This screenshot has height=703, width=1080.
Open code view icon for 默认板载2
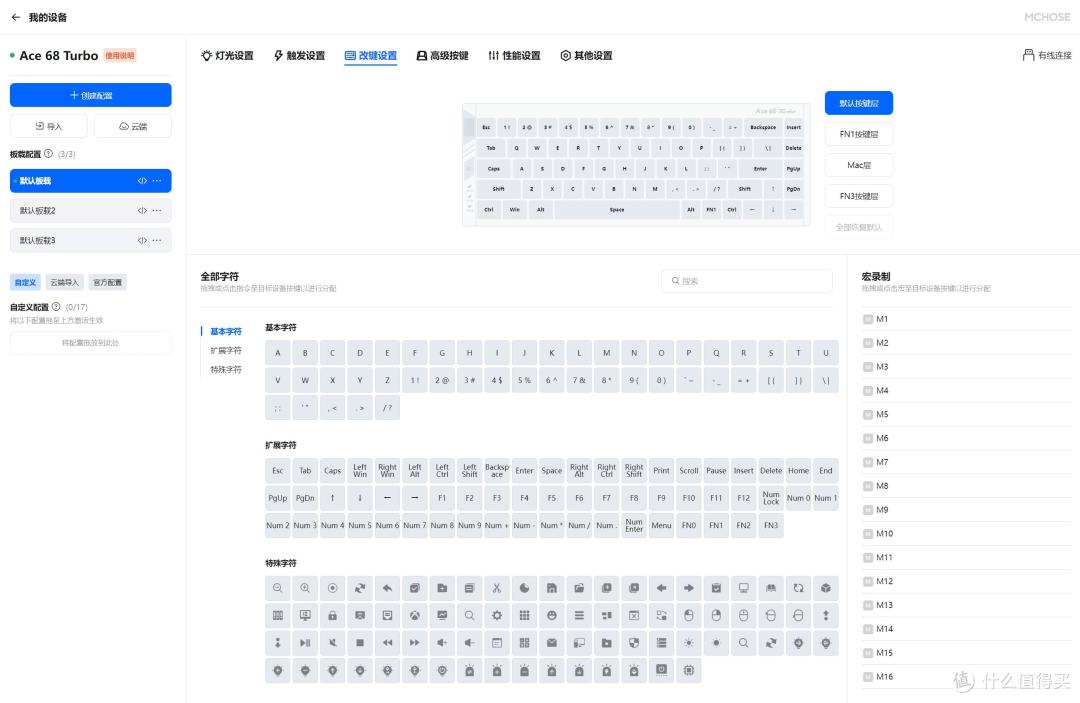pos(142,211)
